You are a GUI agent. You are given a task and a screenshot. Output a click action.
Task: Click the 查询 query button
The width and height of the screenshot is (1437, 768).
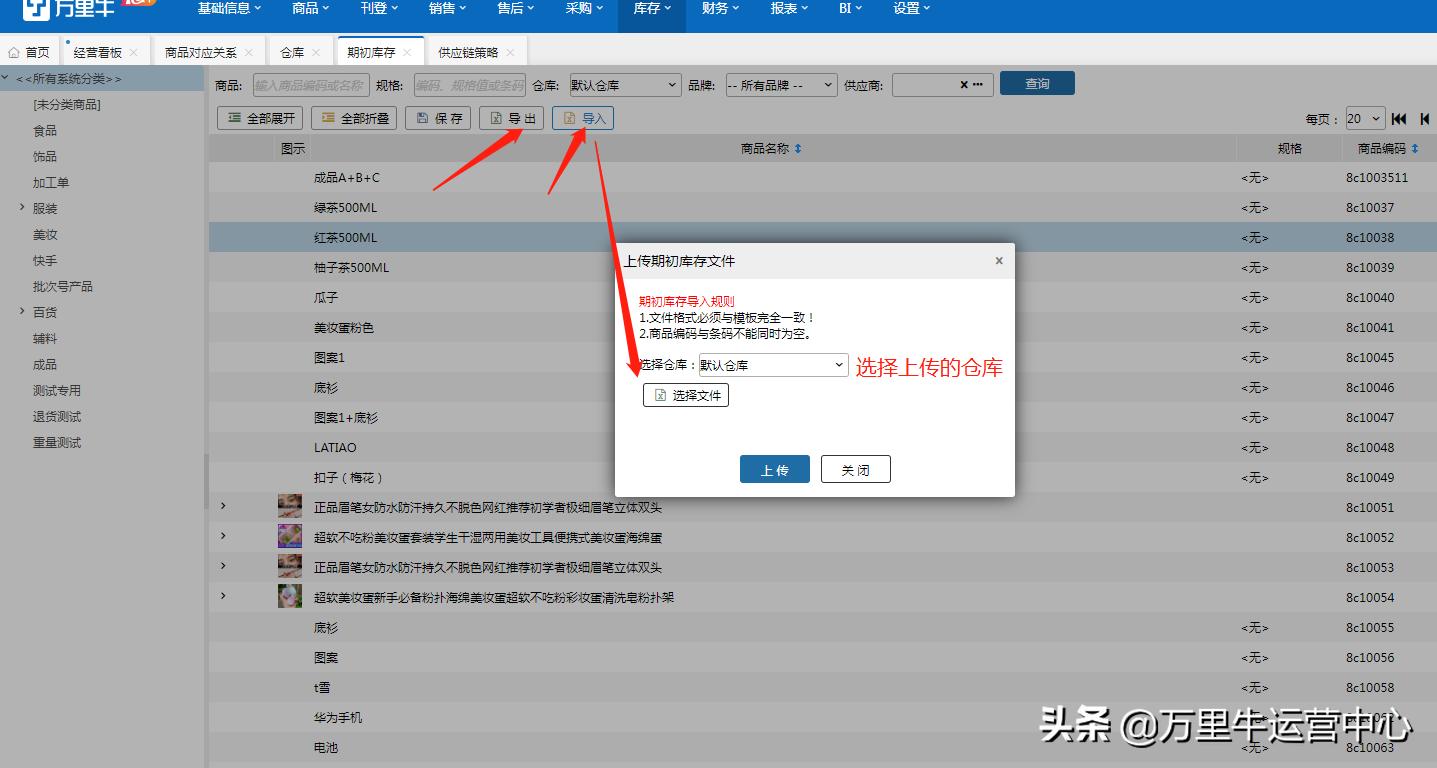pos(1036,84)
